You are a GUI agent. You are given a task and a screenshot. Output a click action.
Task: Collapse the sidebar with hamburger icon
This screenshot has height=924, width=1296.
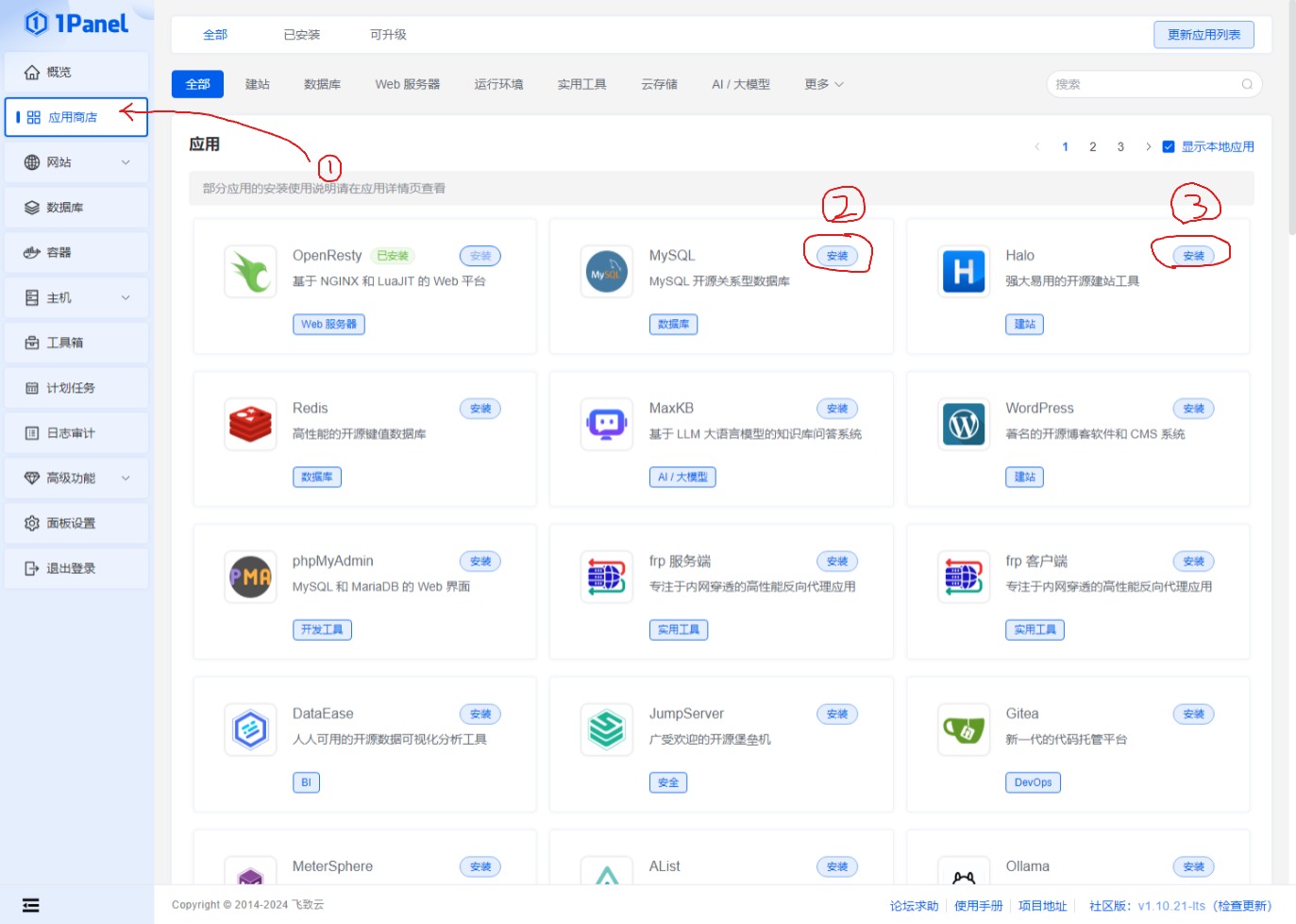(31, 906)
